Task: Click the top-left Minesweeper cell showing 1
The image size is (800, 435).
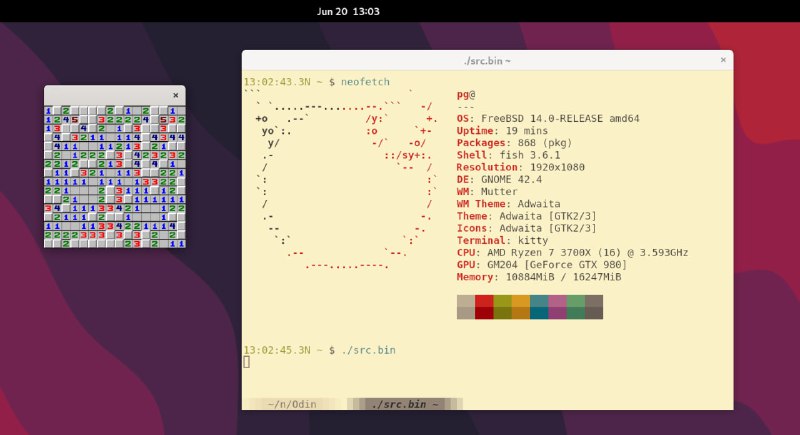Action: click(x=48, y=110)
